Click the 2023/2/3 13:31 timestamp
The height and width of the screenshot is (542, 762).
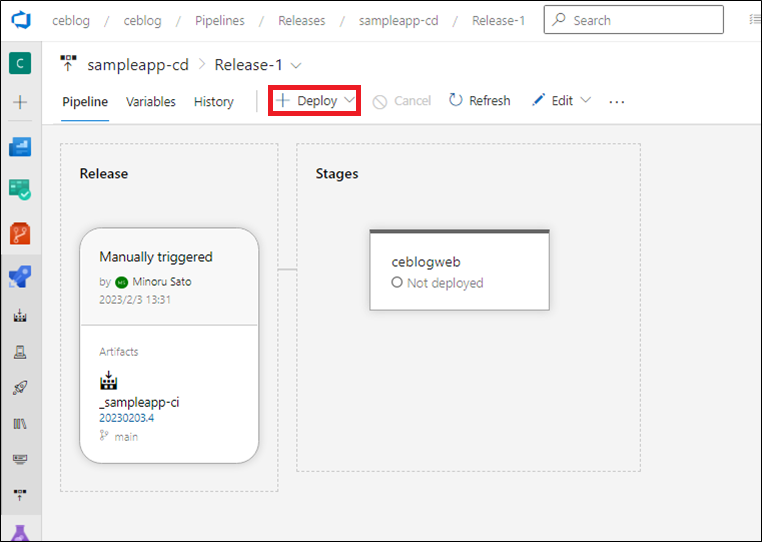pyautogui.click(x=135, y=299)
